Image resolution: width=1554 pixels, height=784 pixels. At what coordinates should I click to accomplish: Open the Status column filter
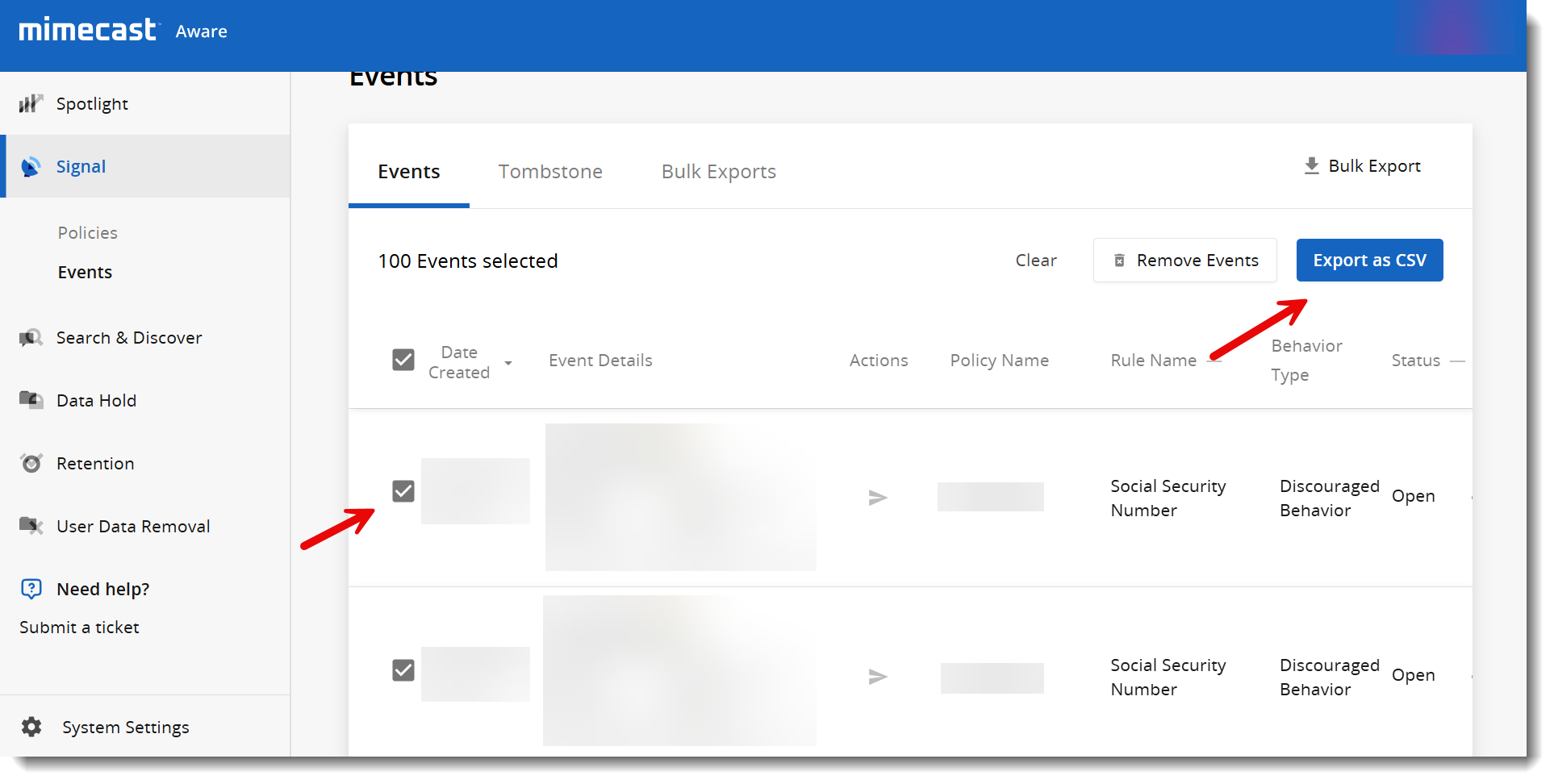pos(1457,361)
